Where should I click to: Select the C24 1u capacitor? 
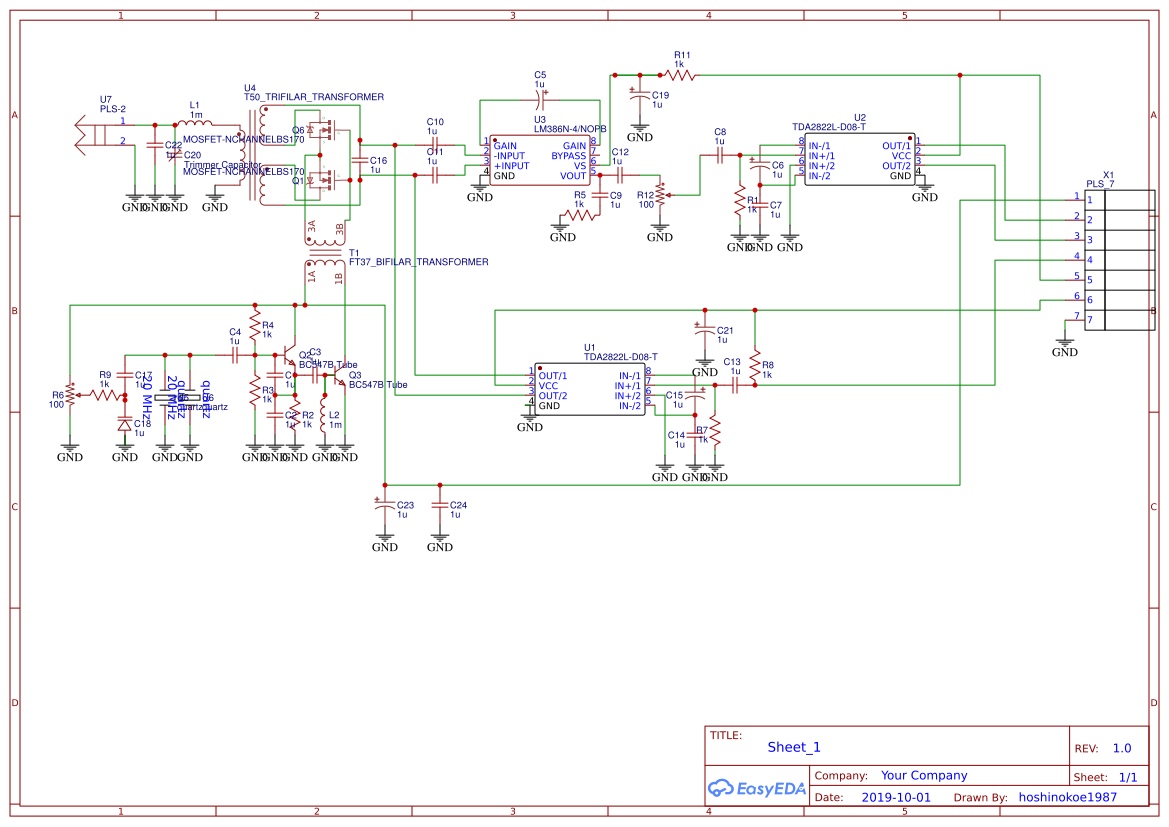coord(439,508)
